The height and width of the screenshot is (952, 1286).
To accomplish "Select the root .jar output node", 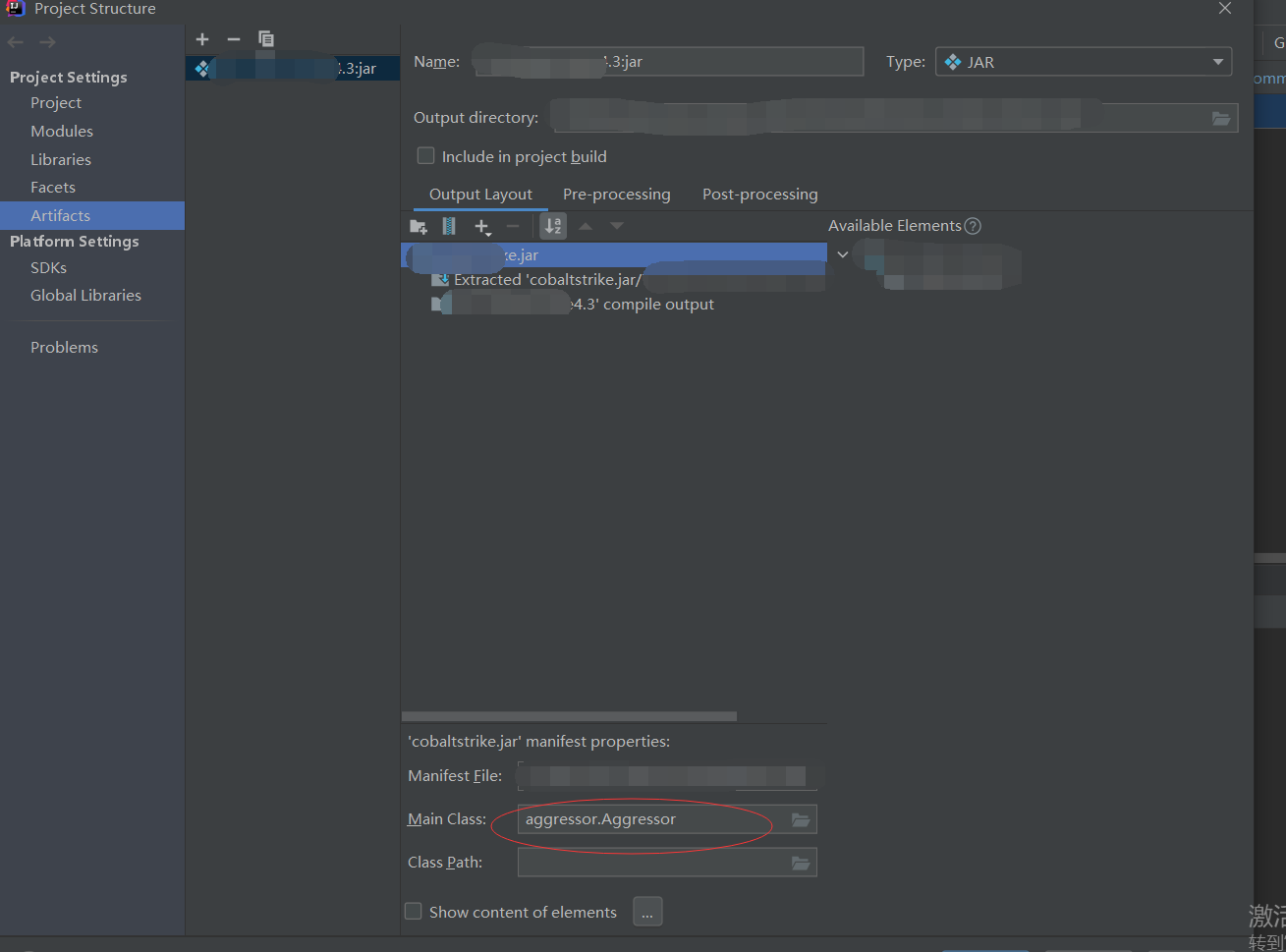I will tap(614, 255).
